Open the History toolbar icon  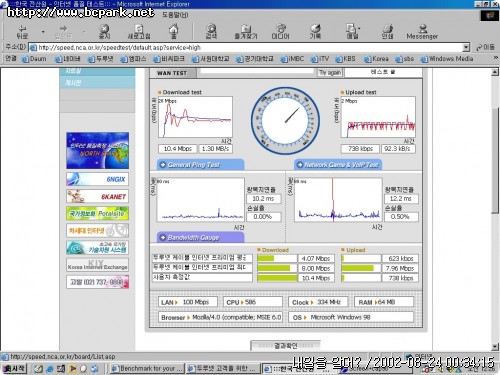pyautogui.click(x=315, y=32)
